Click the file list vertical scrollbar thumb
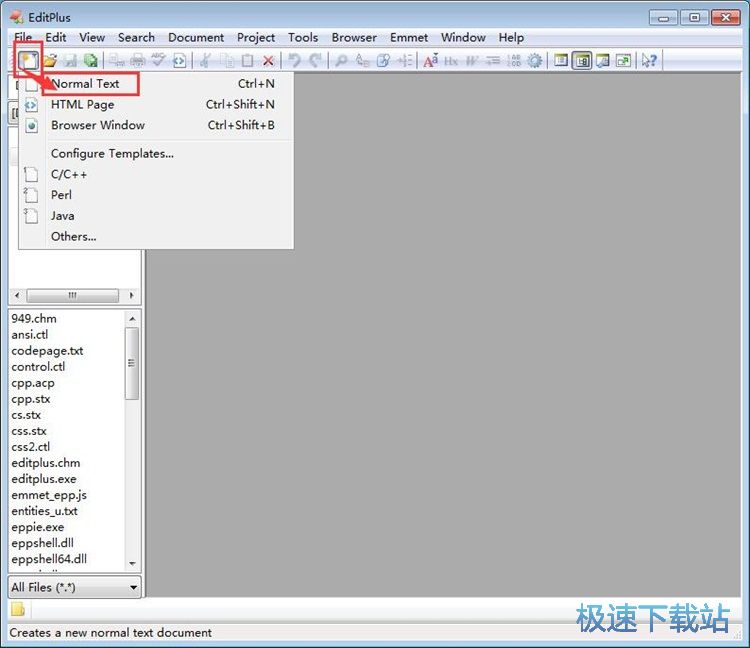The image size is (750, 648). pos(132,363)
